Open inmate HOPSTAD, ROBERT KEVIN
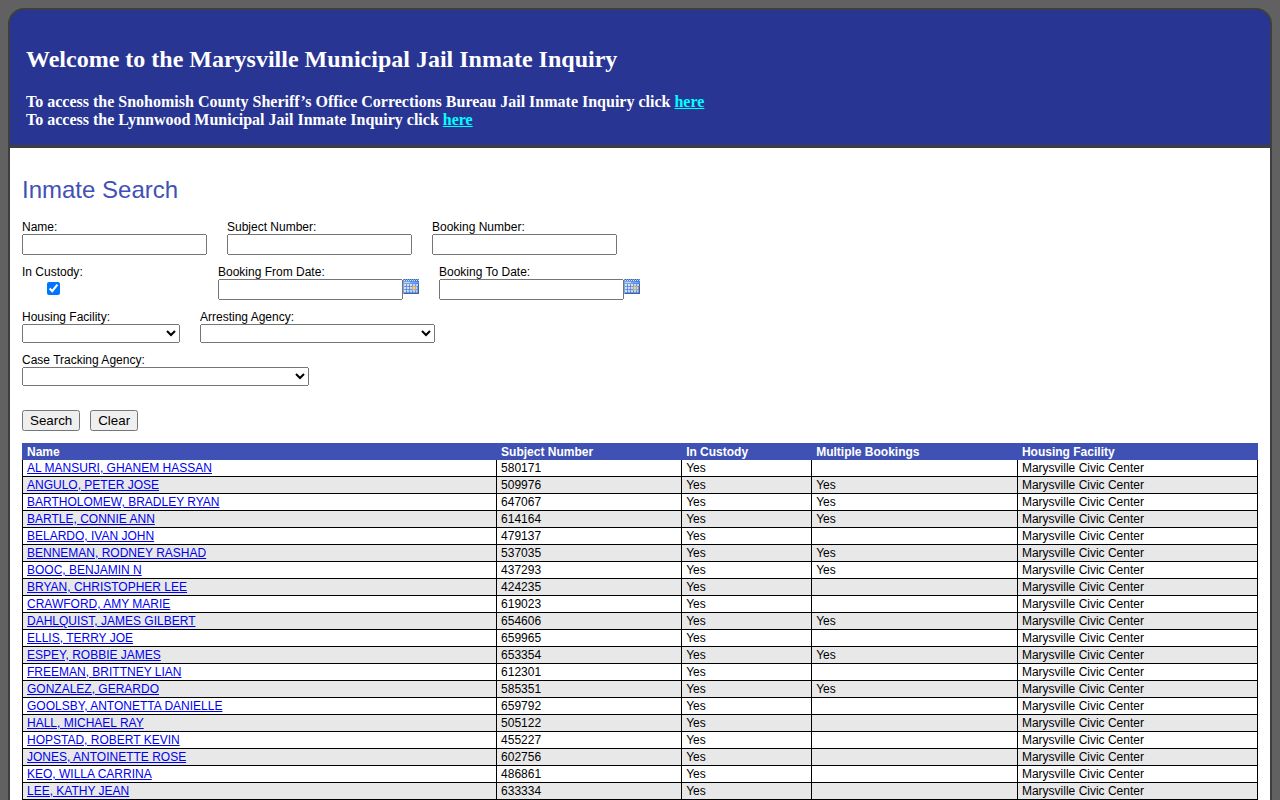This screenshot has width=1280, height=800. (x=103, y=740)
